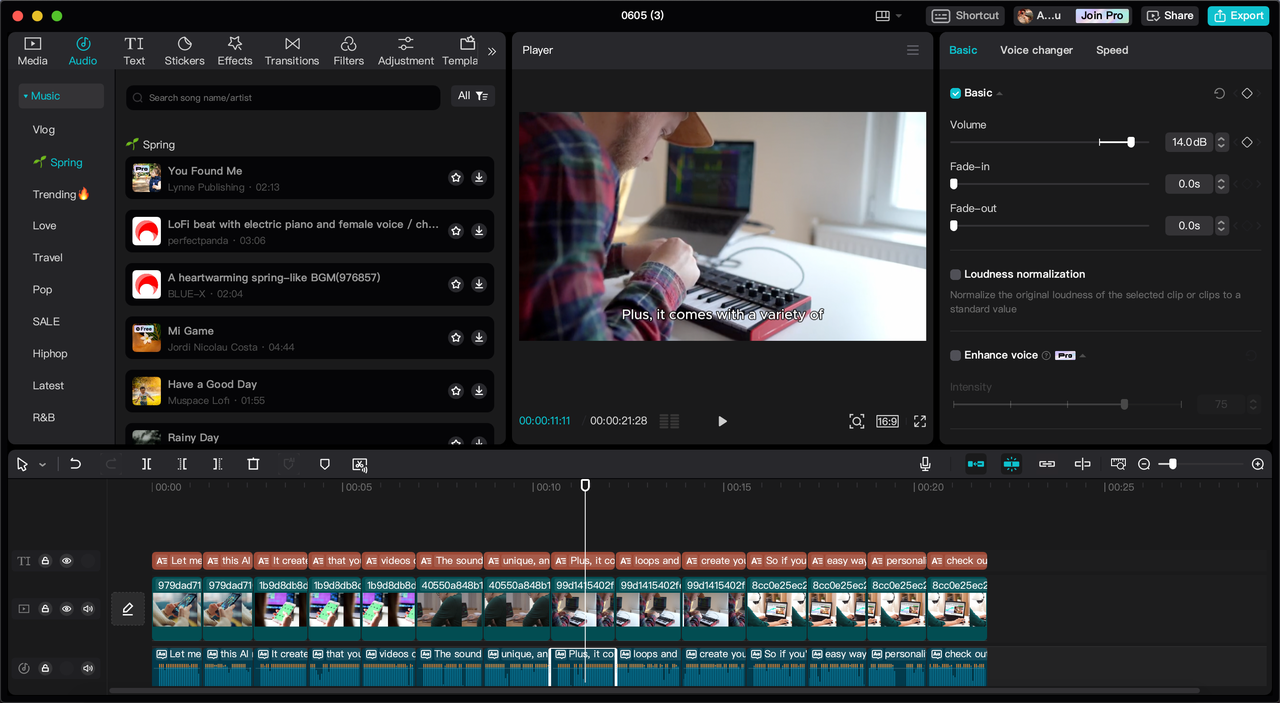Open the Transitions tab
Image resolution: width=1280 pixels, height=703 pixels.
292,51
